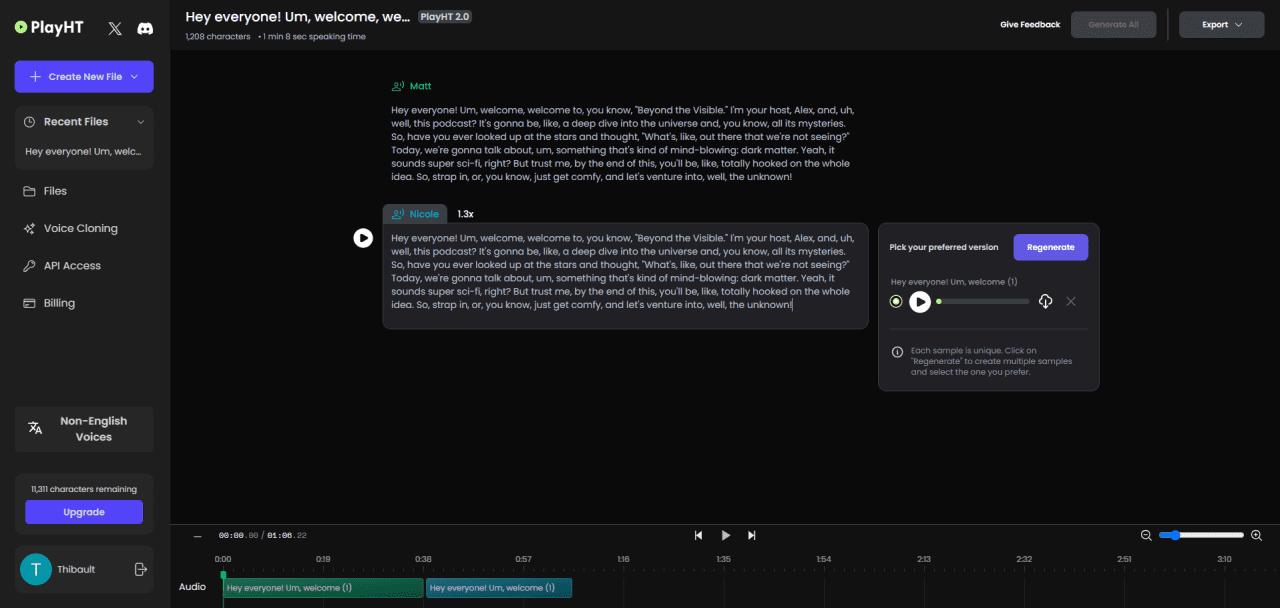The height and width of the screenshot is (608, 1280).
Task: Open the X (Twitter) link icon
Action: (x=115, y=29)
